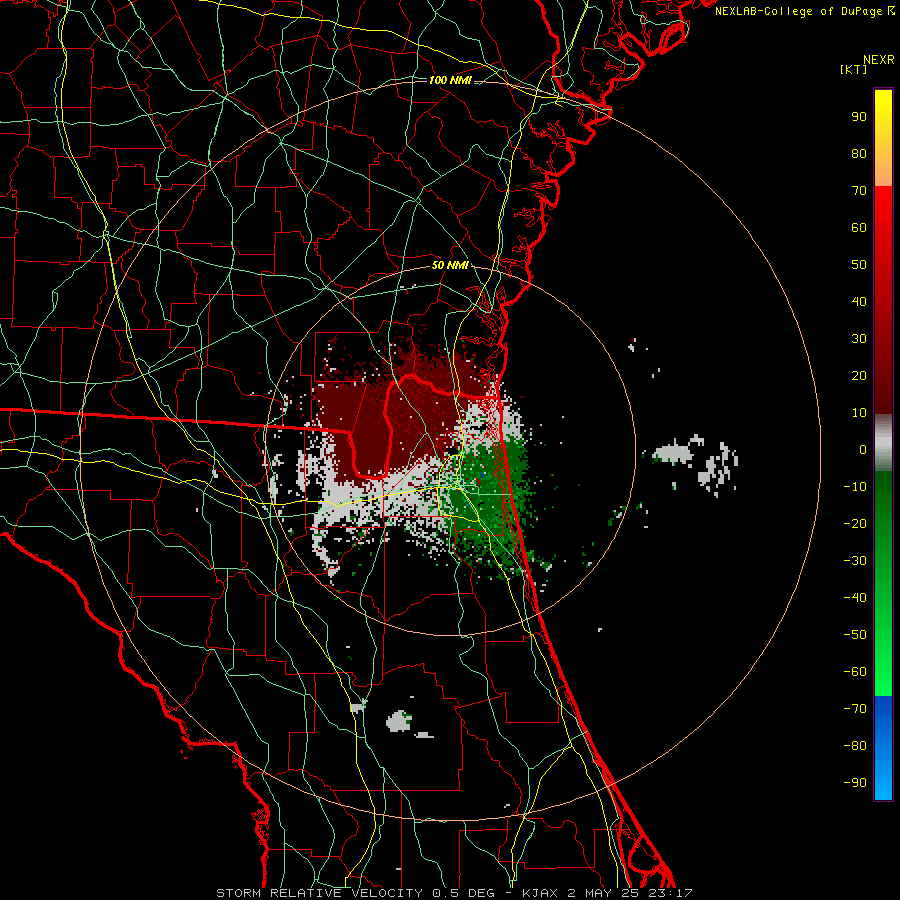The height and width of the screenshot is (900, 900).
Task: Click the 80 value on velocity scale
Action: 859,154
